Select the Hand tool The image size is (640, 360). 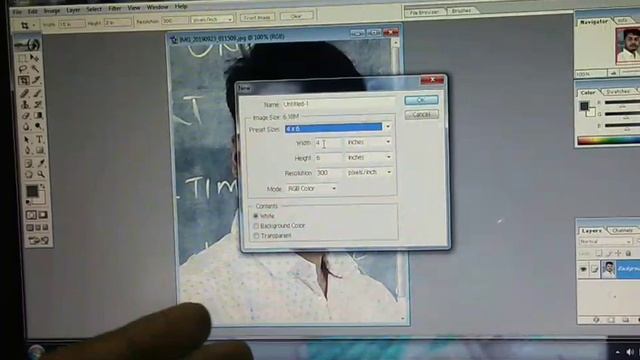click(28, 175)
